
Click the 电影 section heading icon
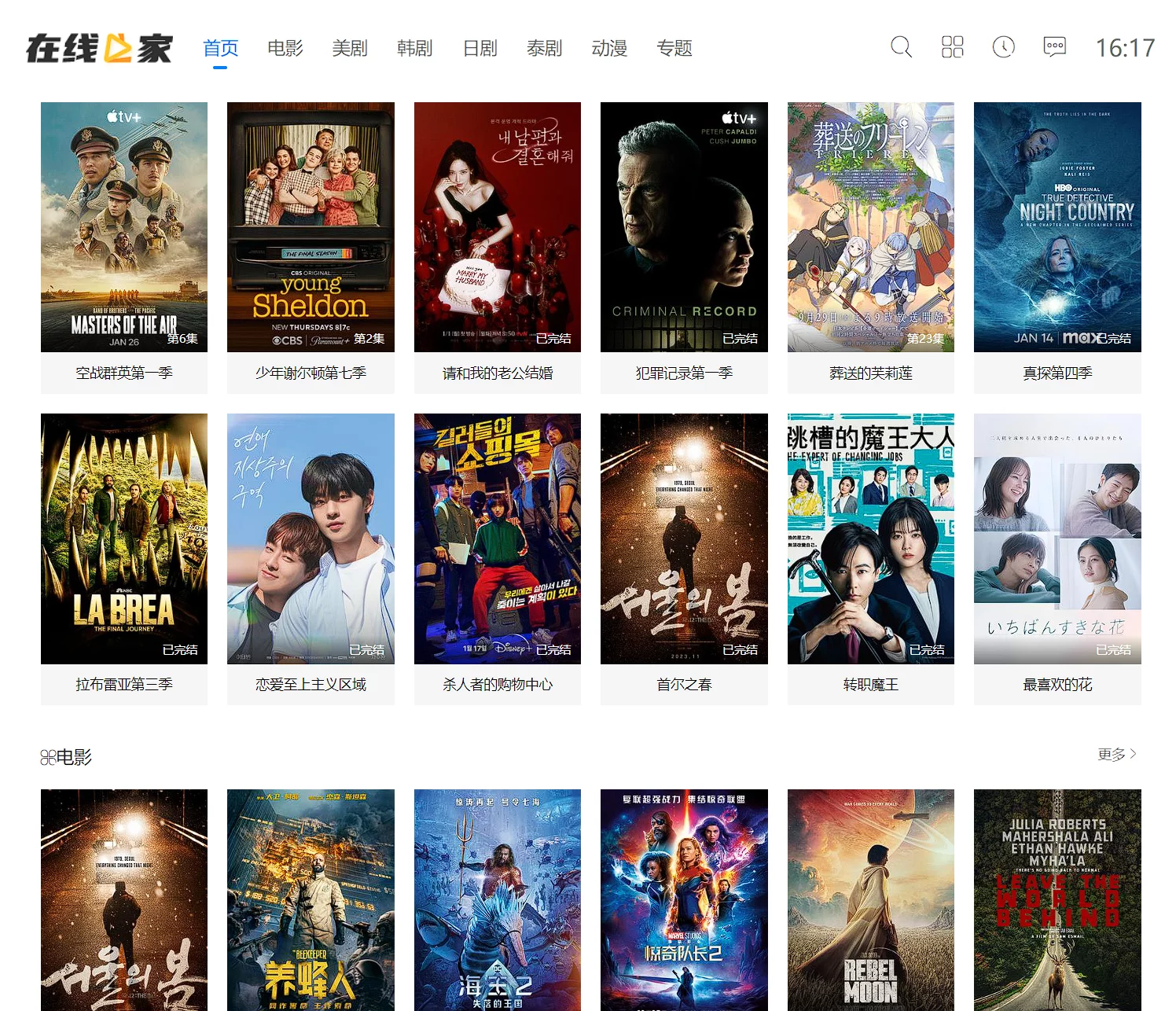pyautogui.click(x=48, y=757)
